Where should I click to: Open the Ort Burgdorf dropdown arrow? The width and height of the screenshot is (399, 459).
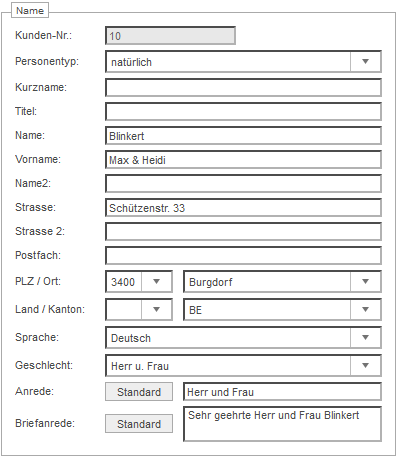(x=365, y=282)
